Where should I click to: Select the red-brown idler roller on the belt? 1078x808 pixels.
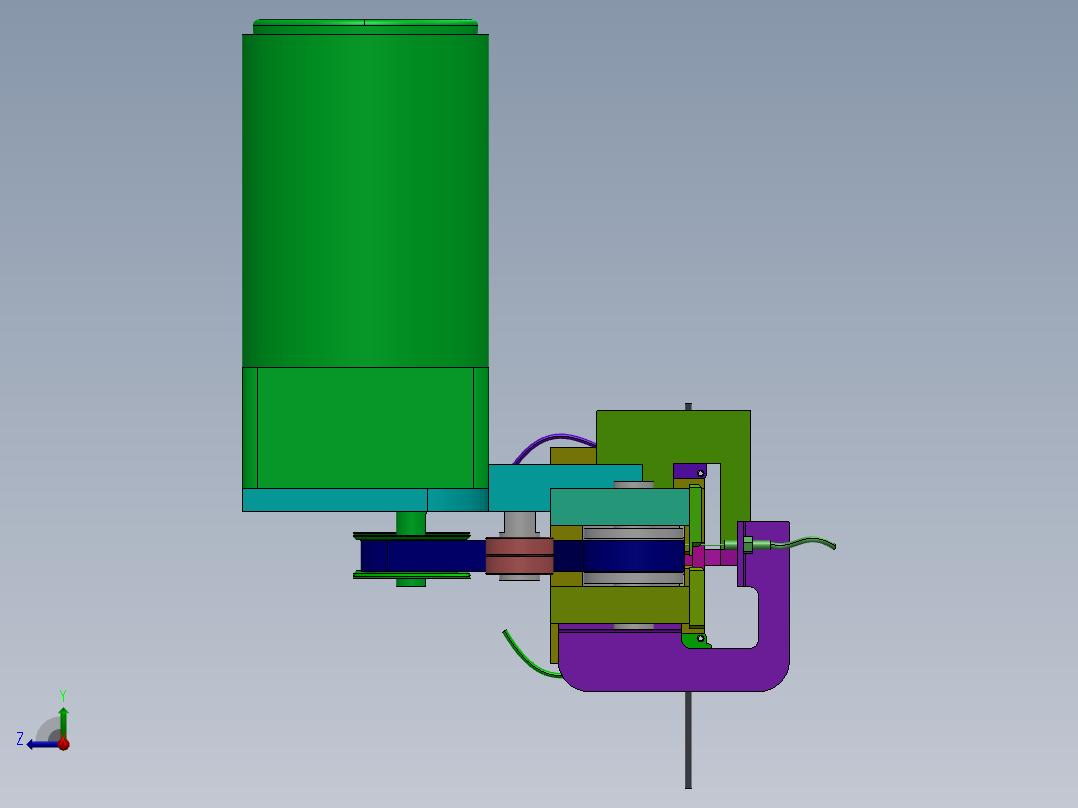click(519, 556)
